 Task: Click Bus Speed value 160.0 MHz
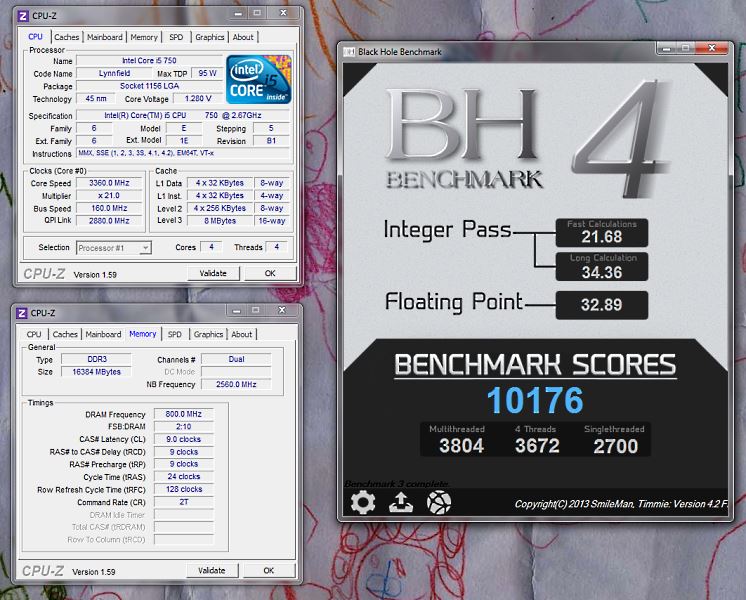click(x=109, y=208)
